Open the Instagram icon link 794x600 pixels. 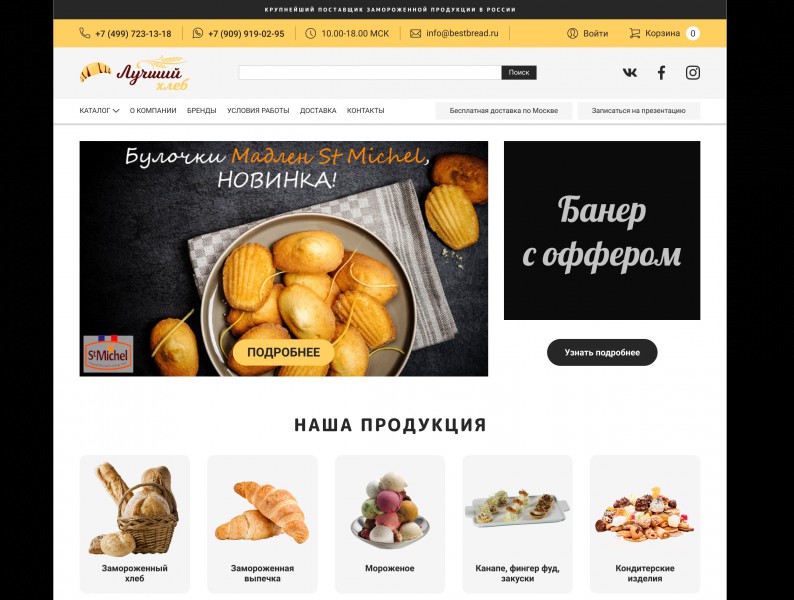pos(693,73)
